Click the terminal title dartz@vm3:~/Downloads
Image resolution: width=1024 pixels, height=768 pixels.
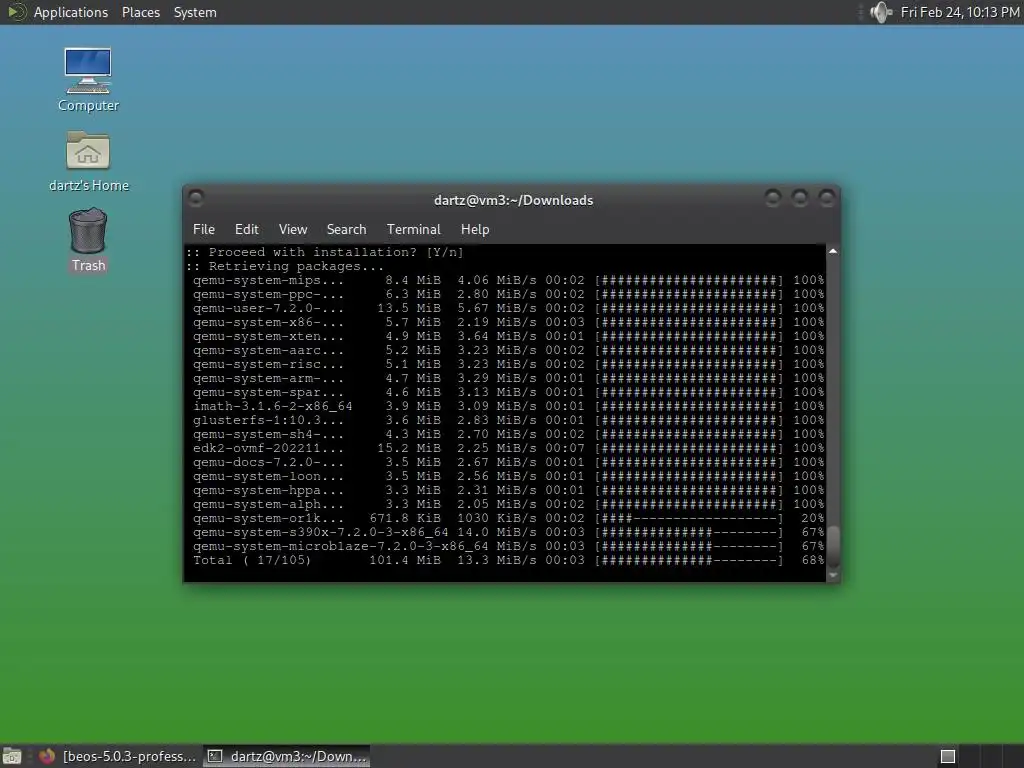513,200
